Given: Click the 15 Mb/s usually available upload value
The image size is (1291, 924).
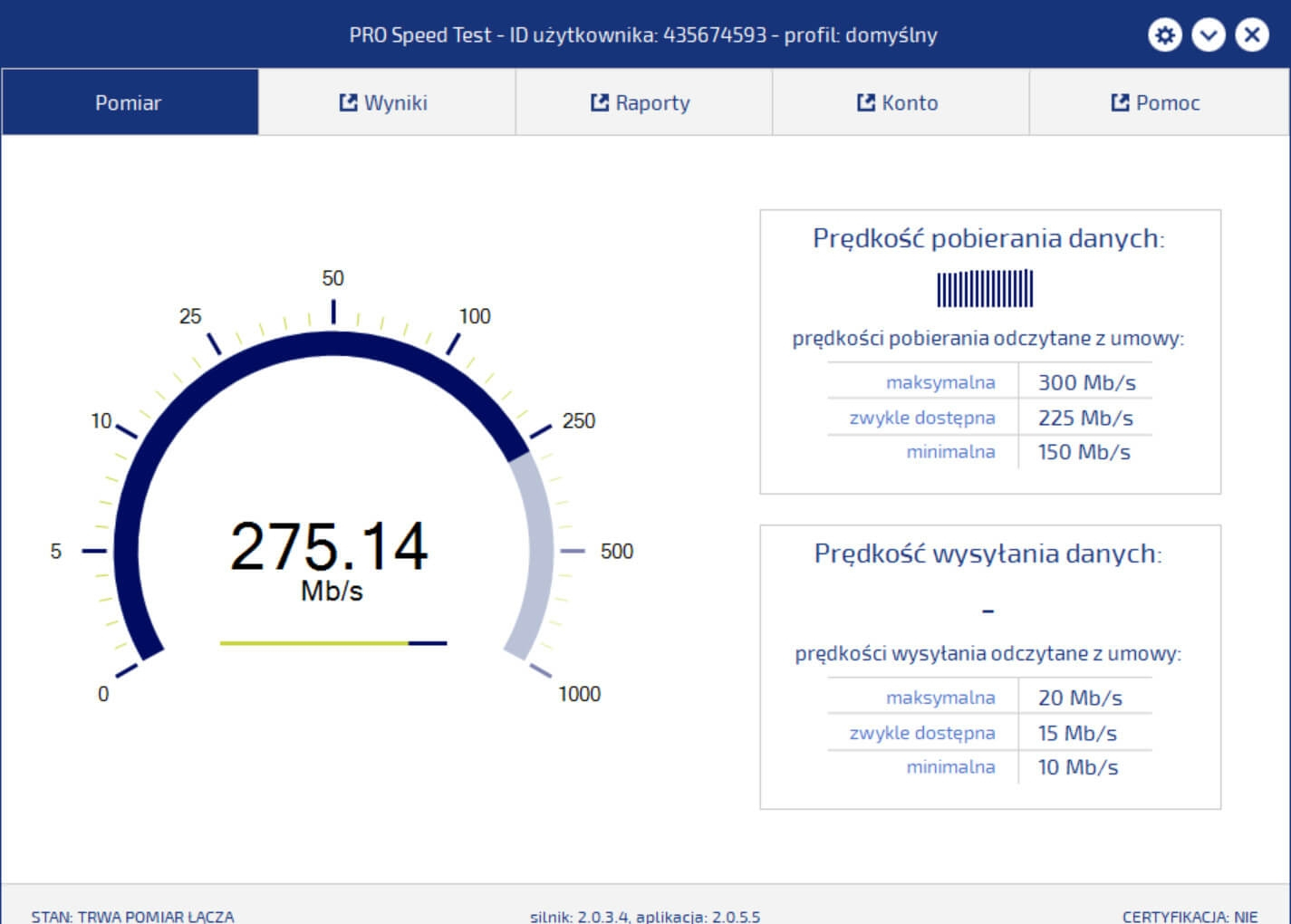Looking at the screenshot, I should point(1077,733).
